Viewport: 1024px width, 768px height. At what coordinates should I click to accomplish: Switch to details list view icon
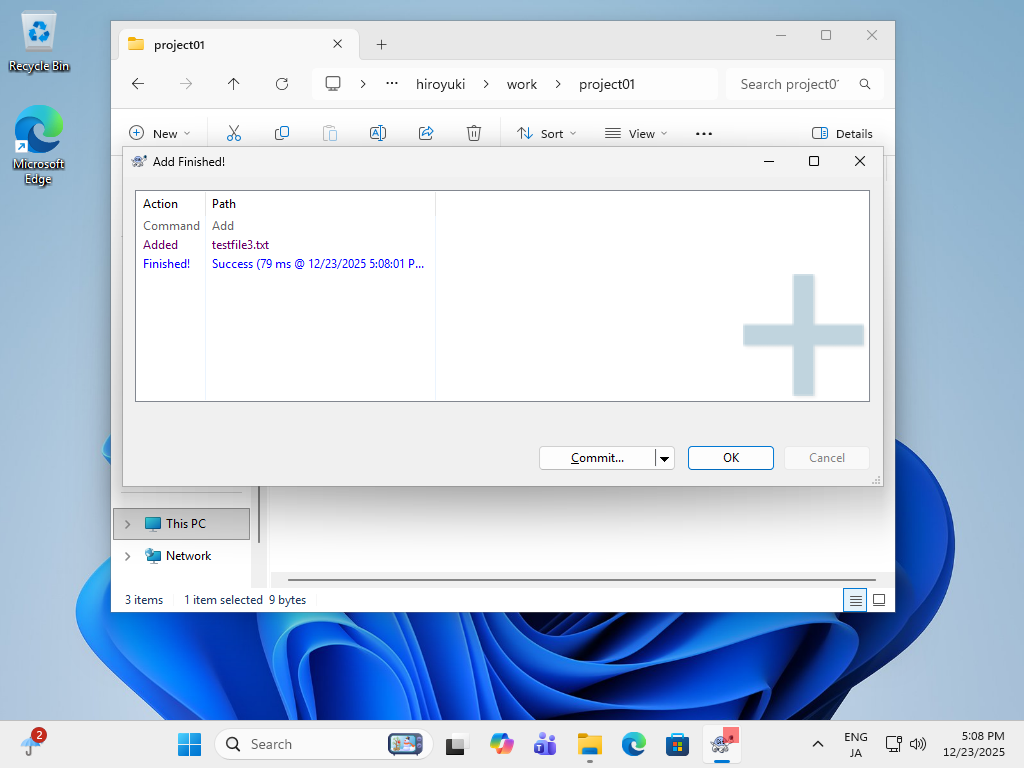[x=855, y=600]
